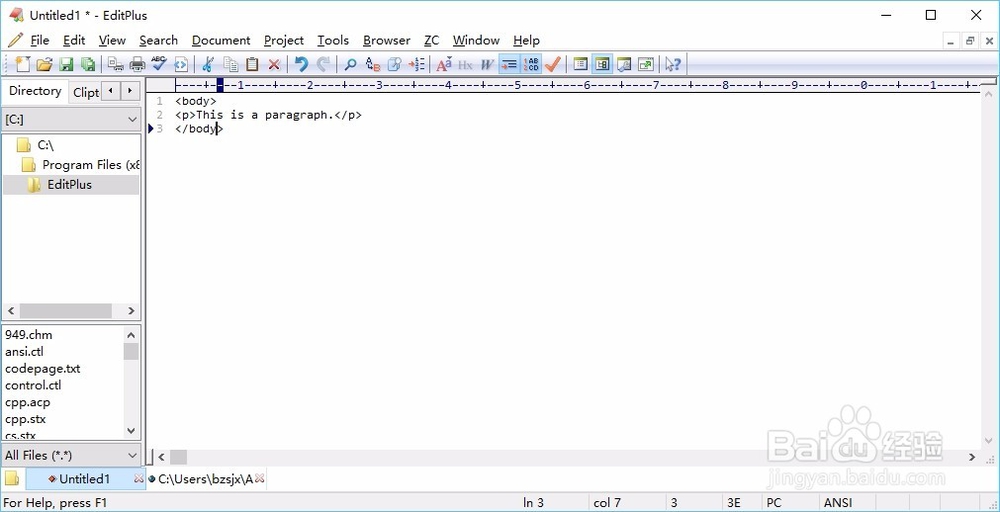
Task: Click the Context Help arrow-question icon
Action: [x=673, y=64]
